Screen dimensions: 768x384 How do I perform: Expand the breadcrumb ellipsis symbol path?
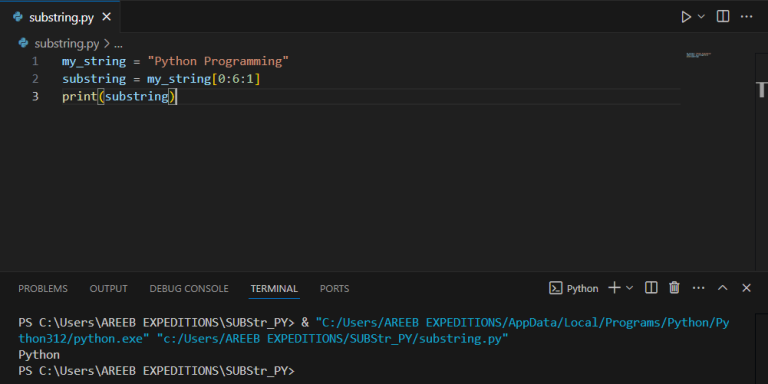118,44
